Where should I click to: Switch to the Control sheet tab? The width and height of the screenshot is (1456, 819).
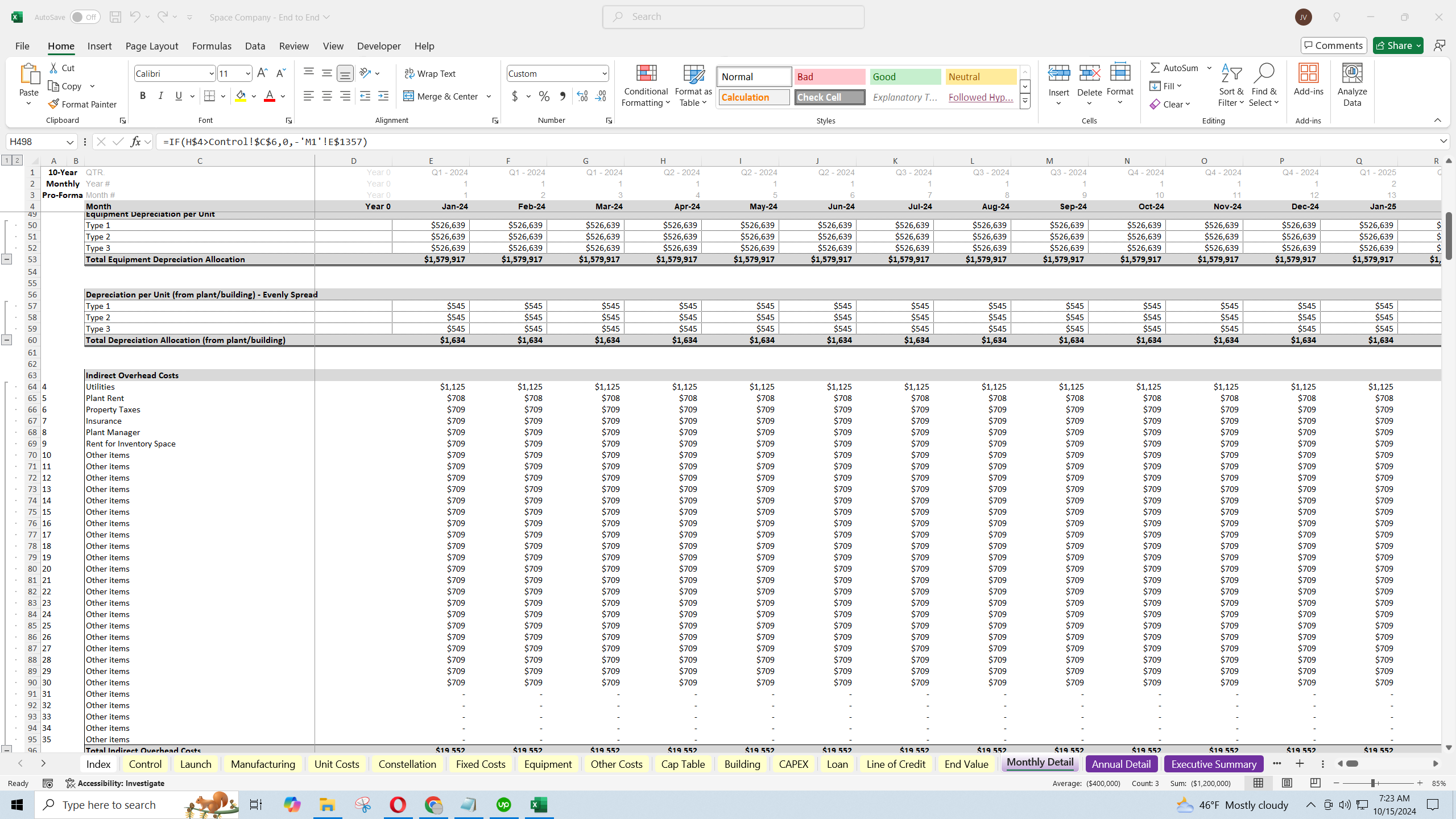[145, 764]
